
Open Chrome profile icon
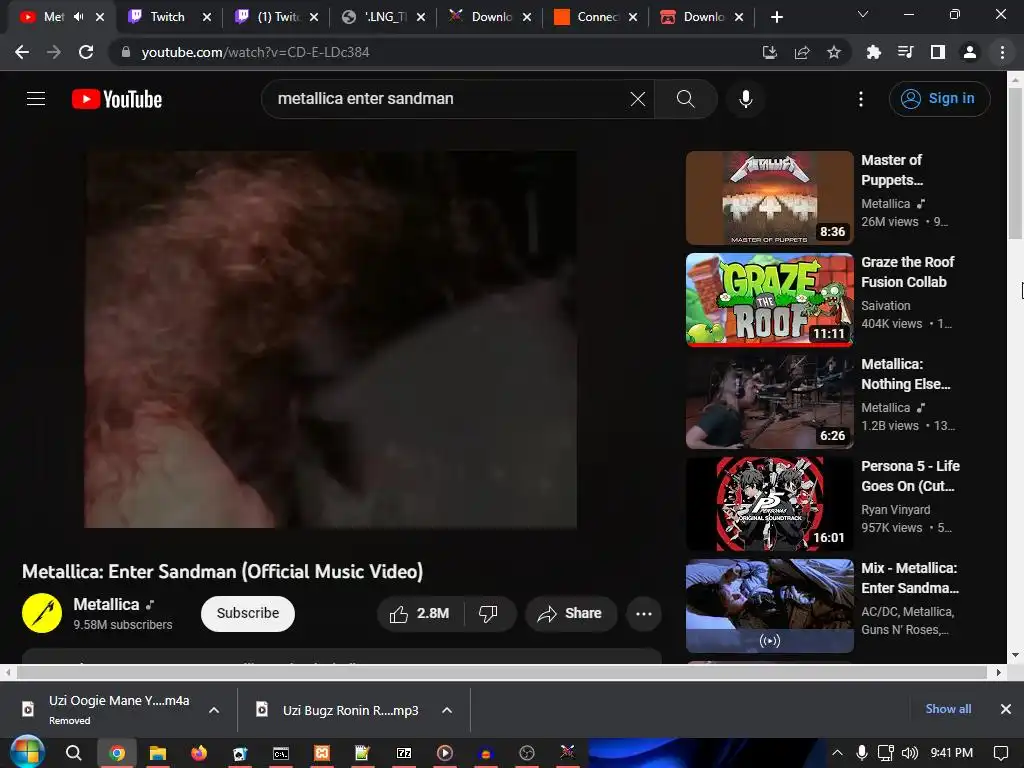[970, 52]
